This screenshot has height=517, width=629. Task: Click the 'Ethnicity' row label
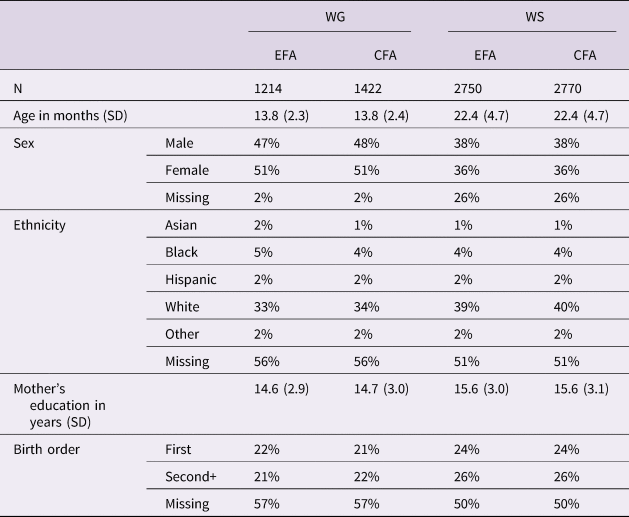tap(39, 226)
